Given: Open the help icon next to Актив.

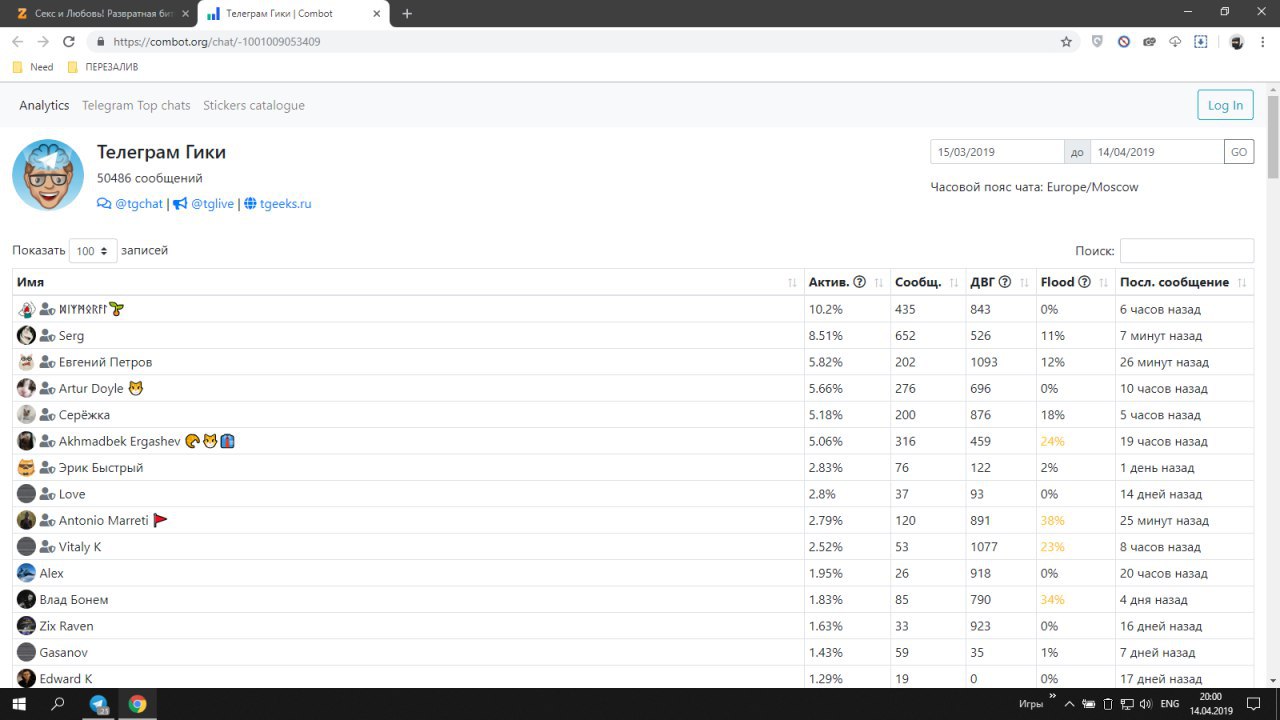Looking at the screenshot, I should (859, 282).
